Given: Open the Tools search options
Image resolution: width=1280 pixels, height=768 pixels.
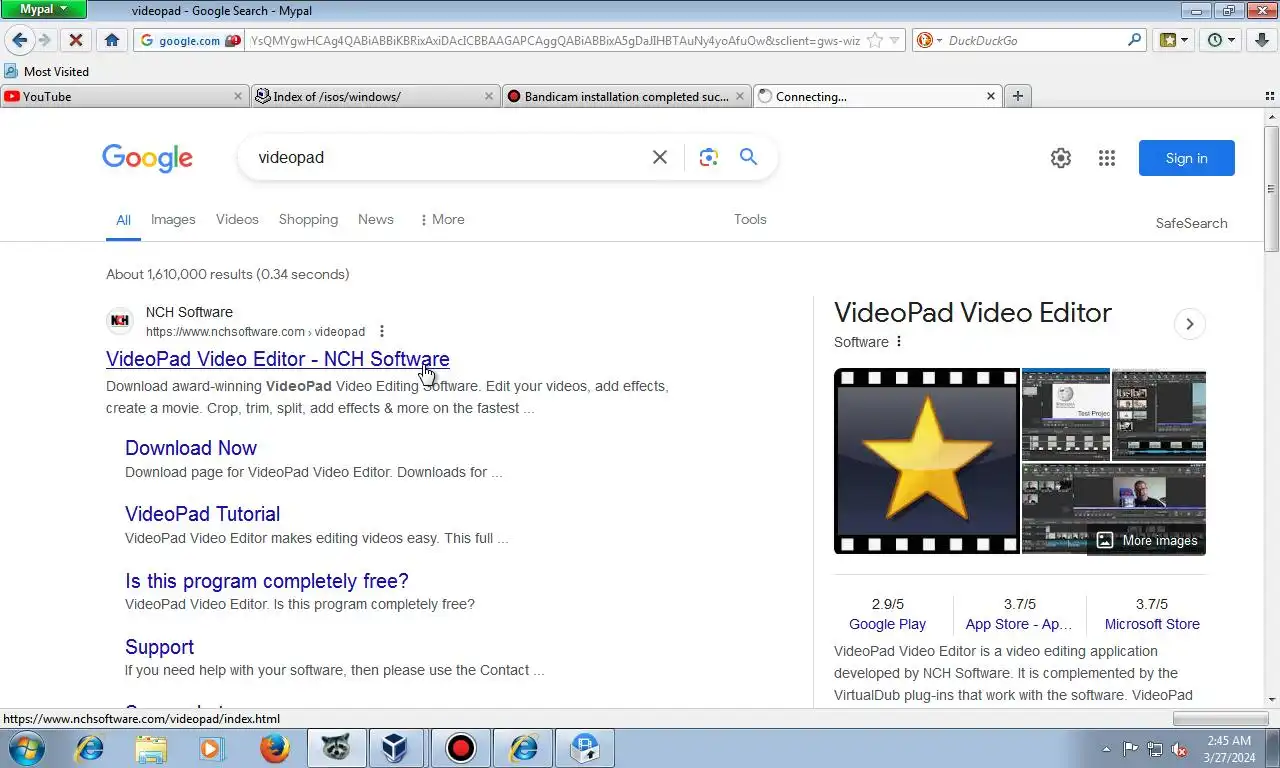Looking at the screenshot, I should (x=750, y=219).
